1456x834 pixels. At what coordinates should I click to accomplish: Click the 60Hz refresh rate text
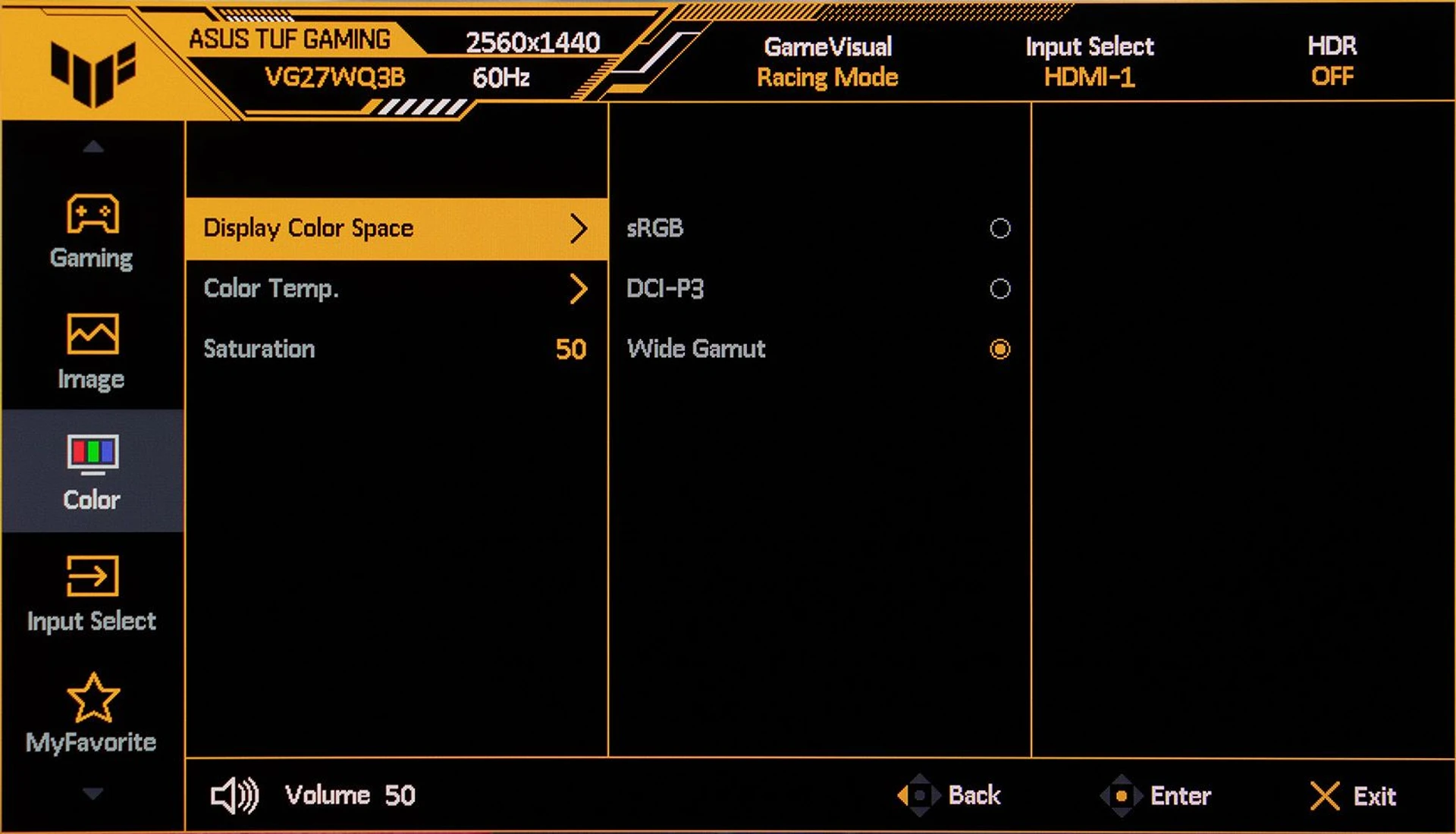pyautogui.click(x=500, y=77)
